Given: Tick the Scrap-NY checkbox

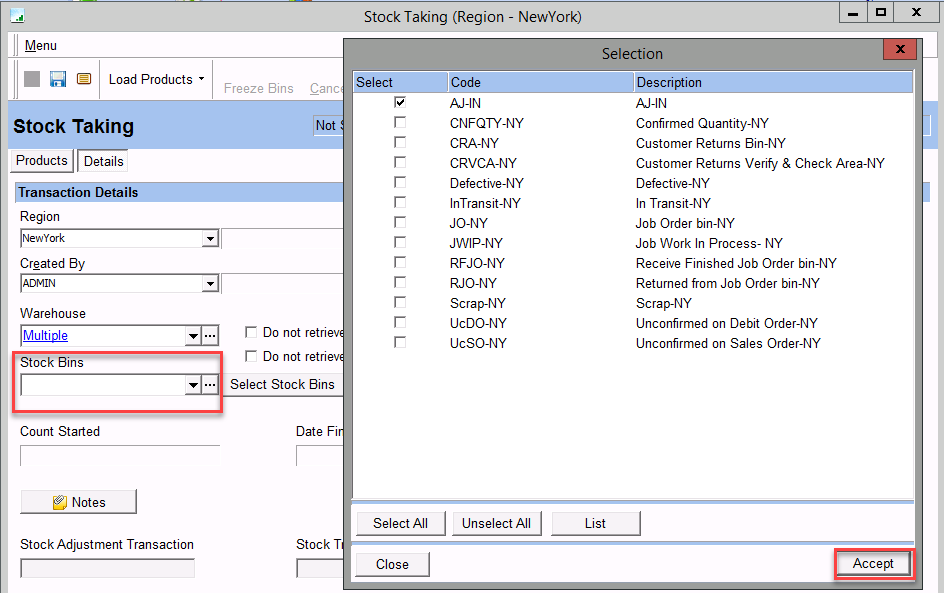Looking at the screenshot, I should pyautogui.click(x=400, y=303).
